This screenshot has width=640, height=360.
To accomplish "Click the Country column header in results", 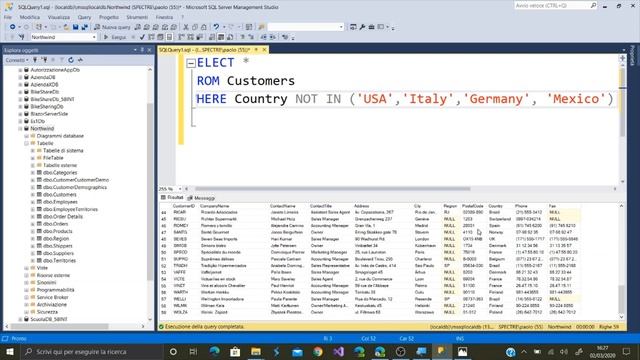I will pos(496,206).
